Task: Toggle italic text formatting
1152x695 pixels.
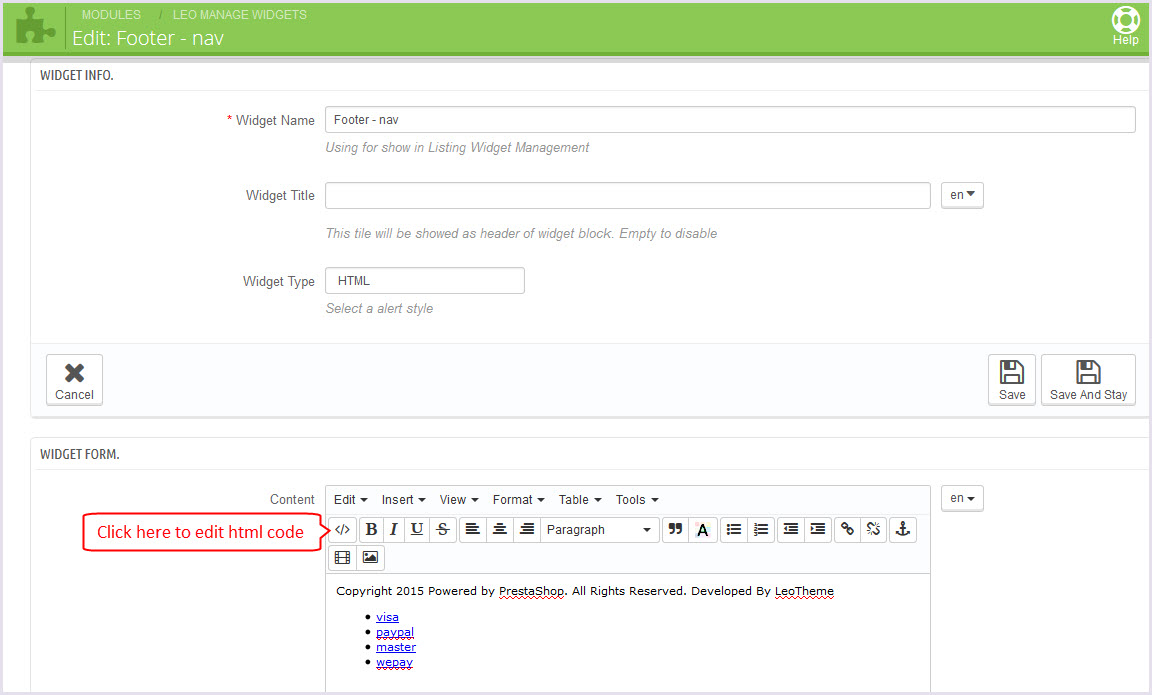Action: tap(394, 530)
